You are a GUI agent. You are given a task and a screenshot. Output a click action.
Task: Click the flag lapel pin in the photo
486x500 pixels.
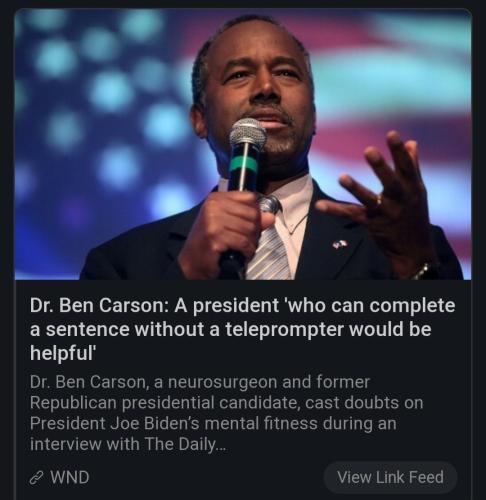(x=340, y=245)
